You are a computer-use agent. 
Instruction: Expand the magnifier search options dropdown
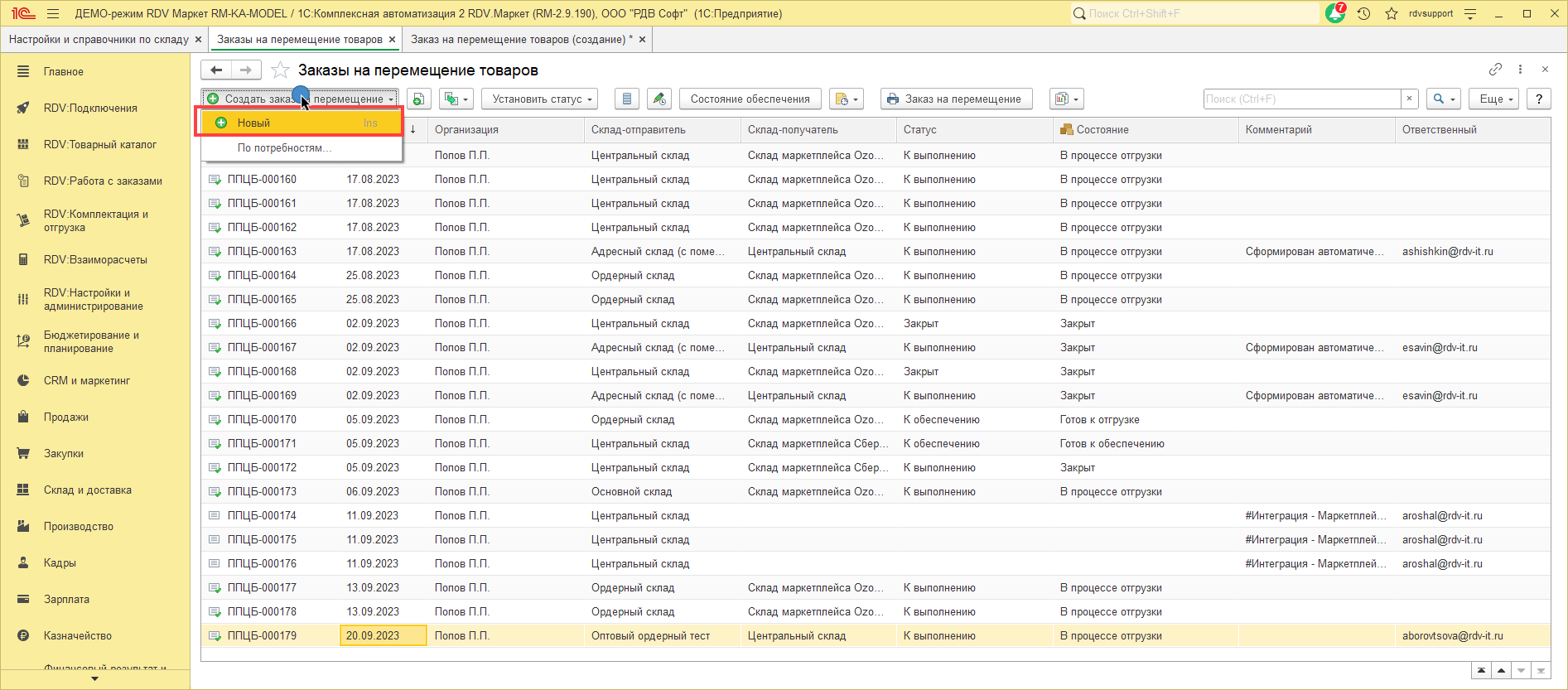click(1444, 99)
